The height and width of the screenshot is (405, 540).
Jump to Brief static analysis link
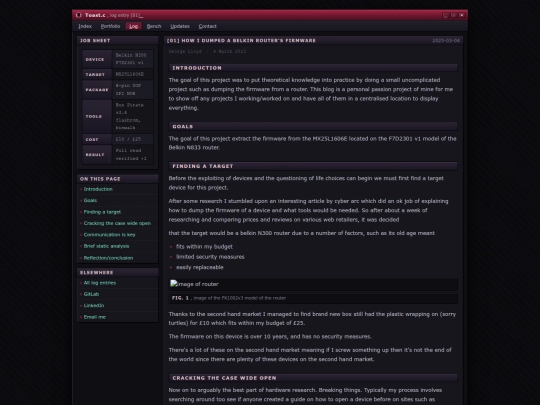click(x=106, y=246)
